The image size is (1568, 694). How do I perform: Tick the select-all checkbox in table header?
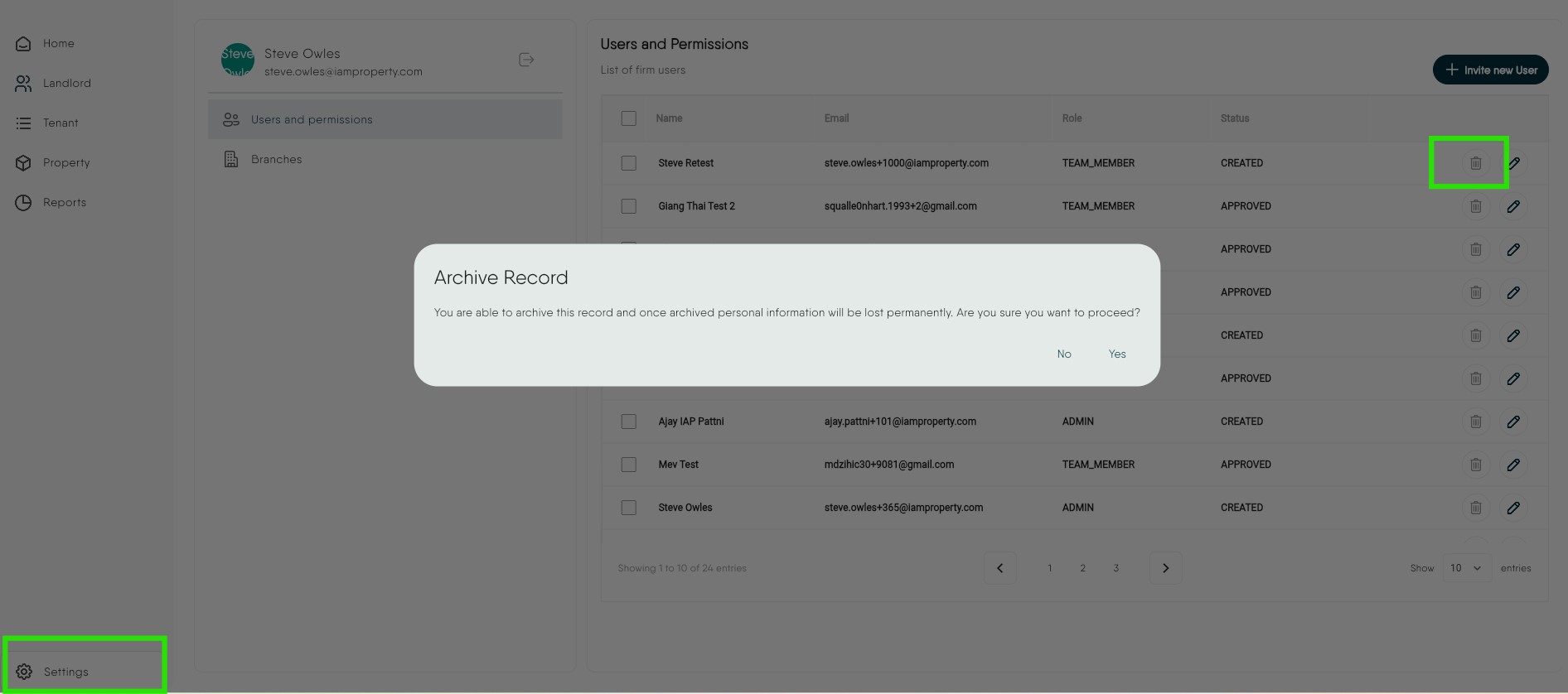629,118
